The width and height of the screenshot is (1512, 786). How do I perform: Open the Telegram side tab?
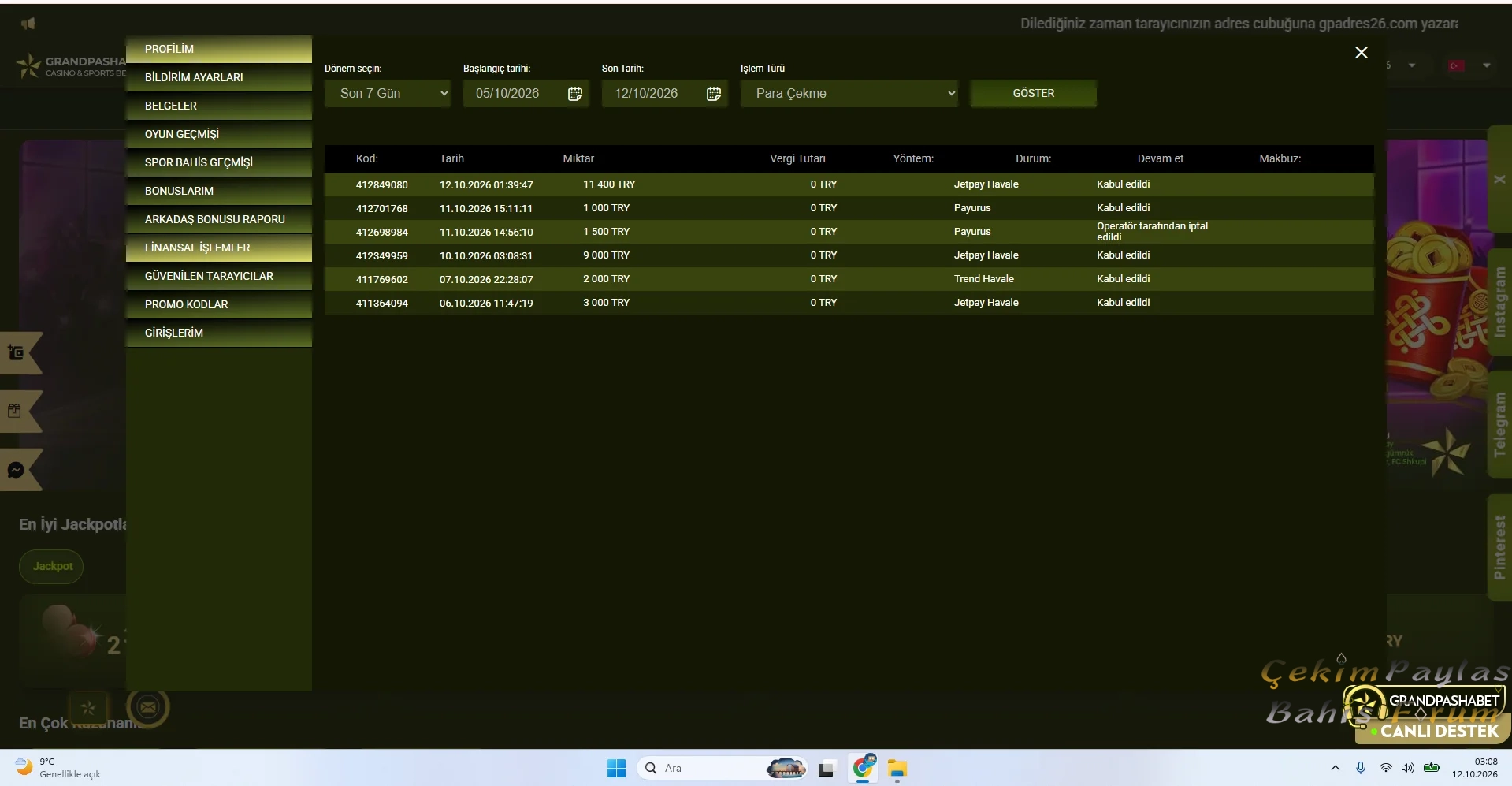pos(1499,424)
